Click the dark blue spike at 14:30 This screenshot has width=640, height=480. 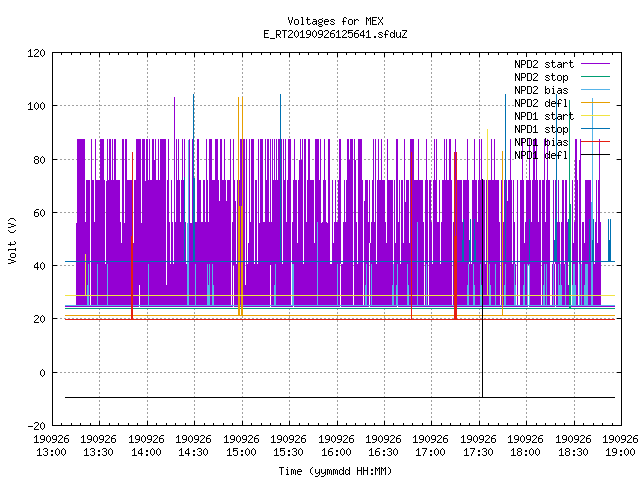pos(193,178)
